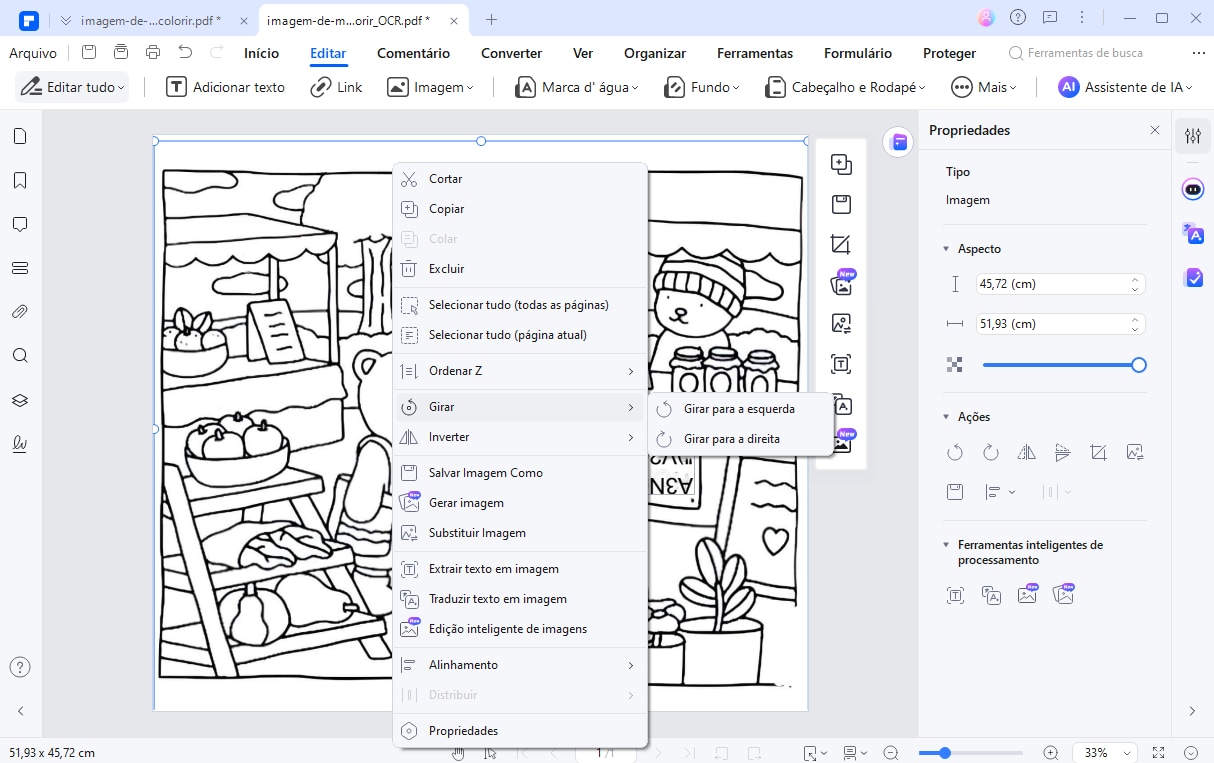
Task: Click the Link button in toolbar
Action: pyautogui.click(x=336, y=87)
